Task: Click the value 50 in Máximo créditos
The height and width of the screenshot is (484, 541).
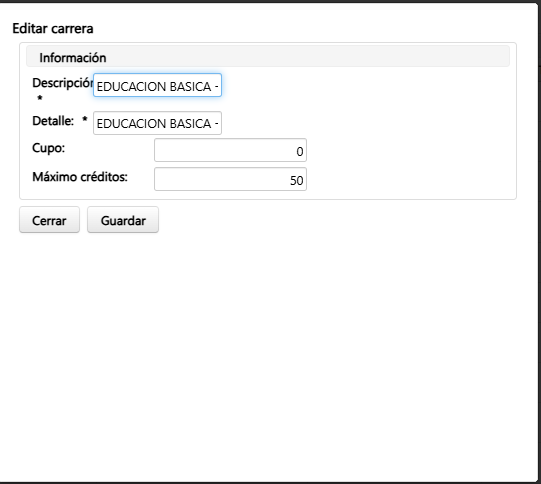Action: tap(296, 180)
